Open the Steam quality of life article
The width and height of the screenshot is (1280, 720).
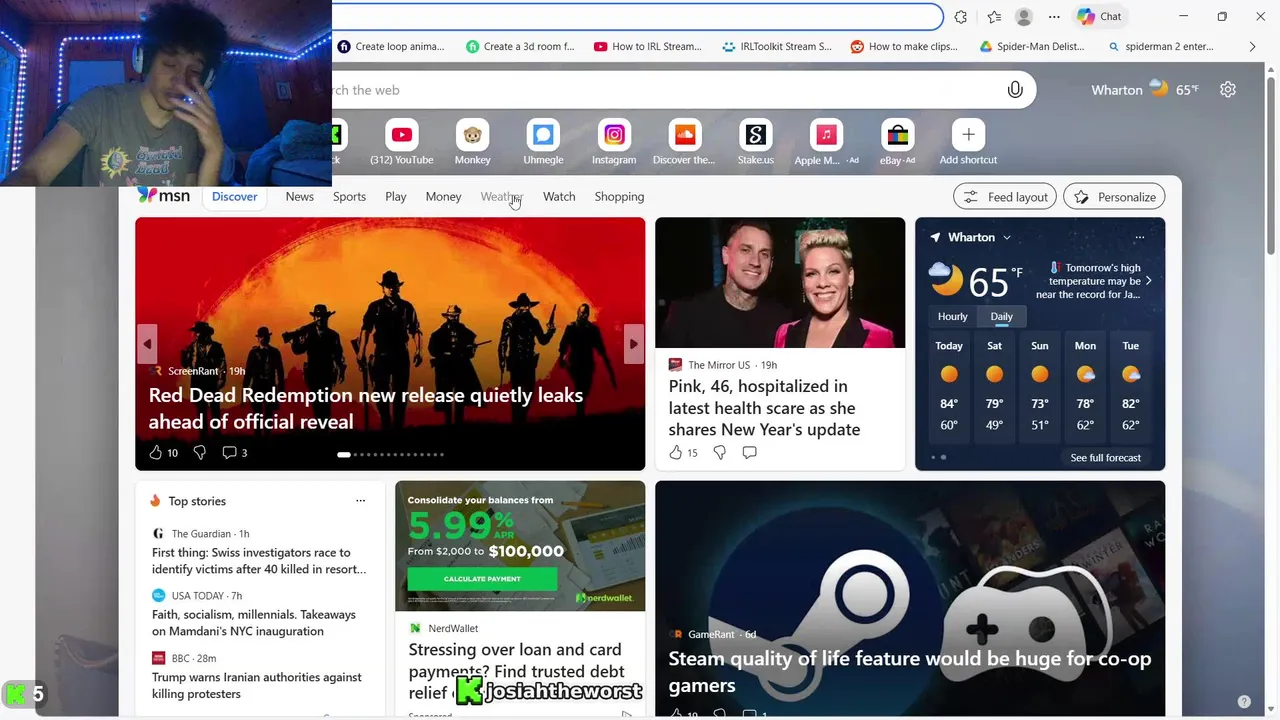[x=910, y=672]
